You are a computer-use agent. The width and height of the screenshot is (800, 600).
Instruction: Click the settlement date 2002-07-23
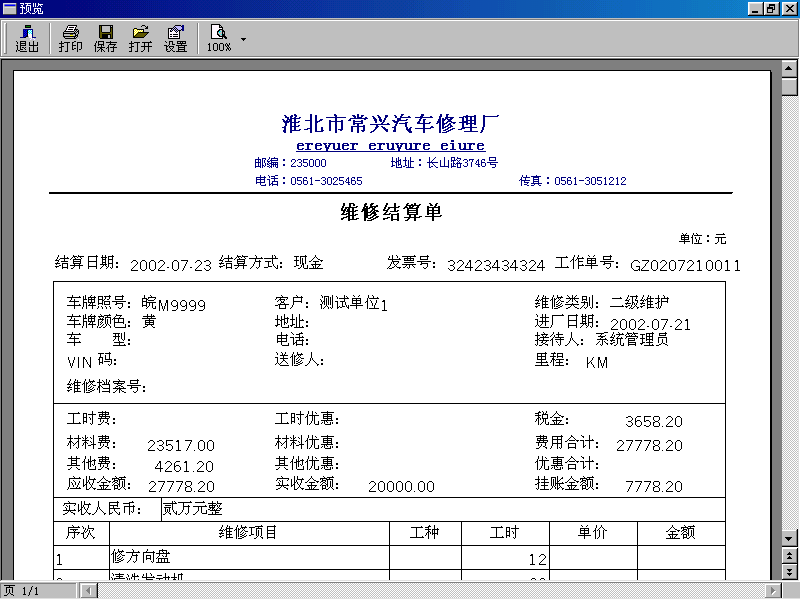[171, 265]
